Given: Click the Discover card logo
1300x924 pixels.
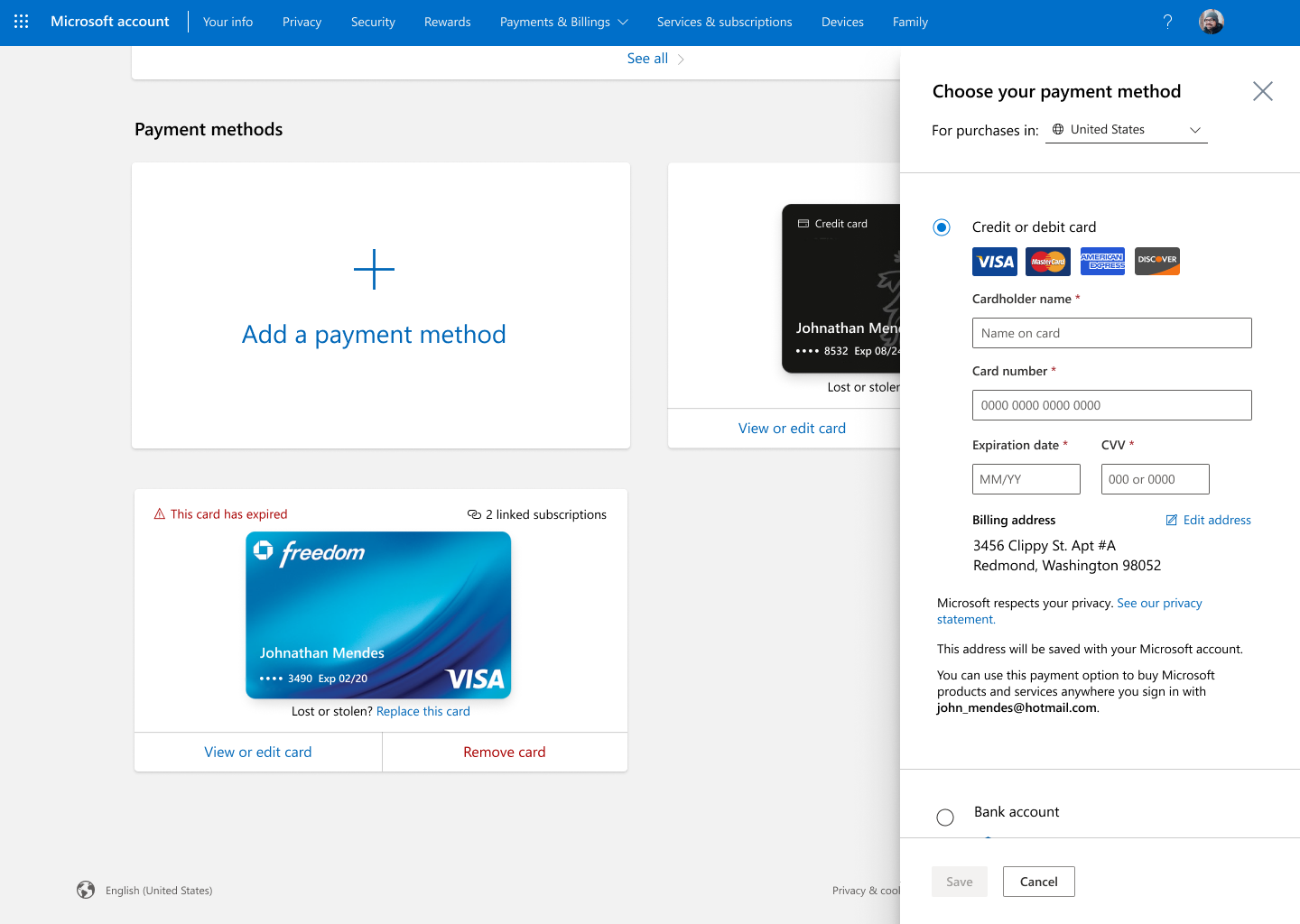Looking at the screenshot, I should pos(1157,262).
